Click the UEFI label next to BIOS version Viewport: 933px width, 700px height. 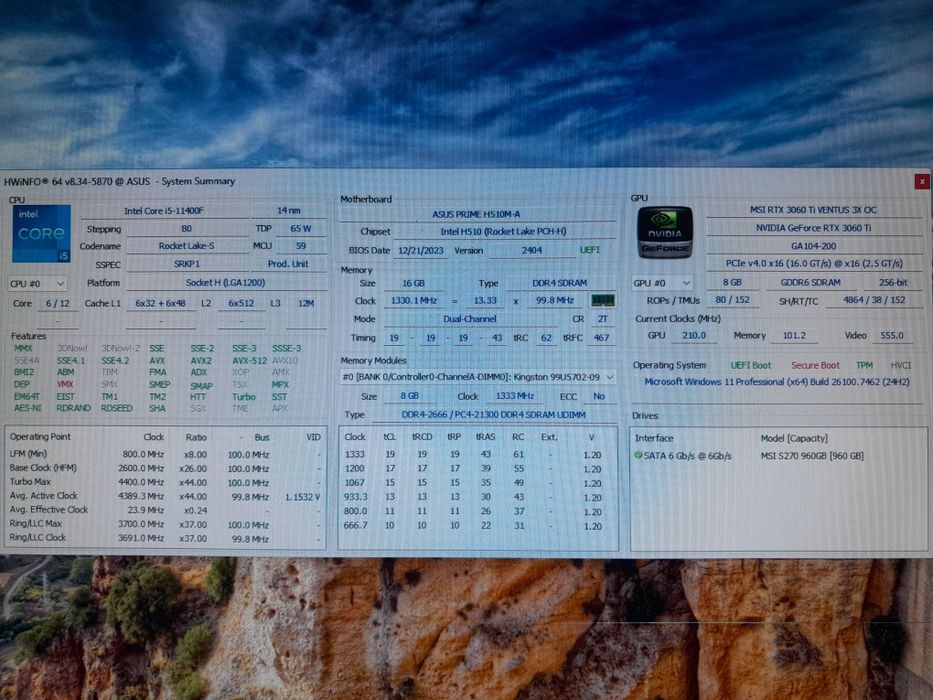tap(590, 250)
